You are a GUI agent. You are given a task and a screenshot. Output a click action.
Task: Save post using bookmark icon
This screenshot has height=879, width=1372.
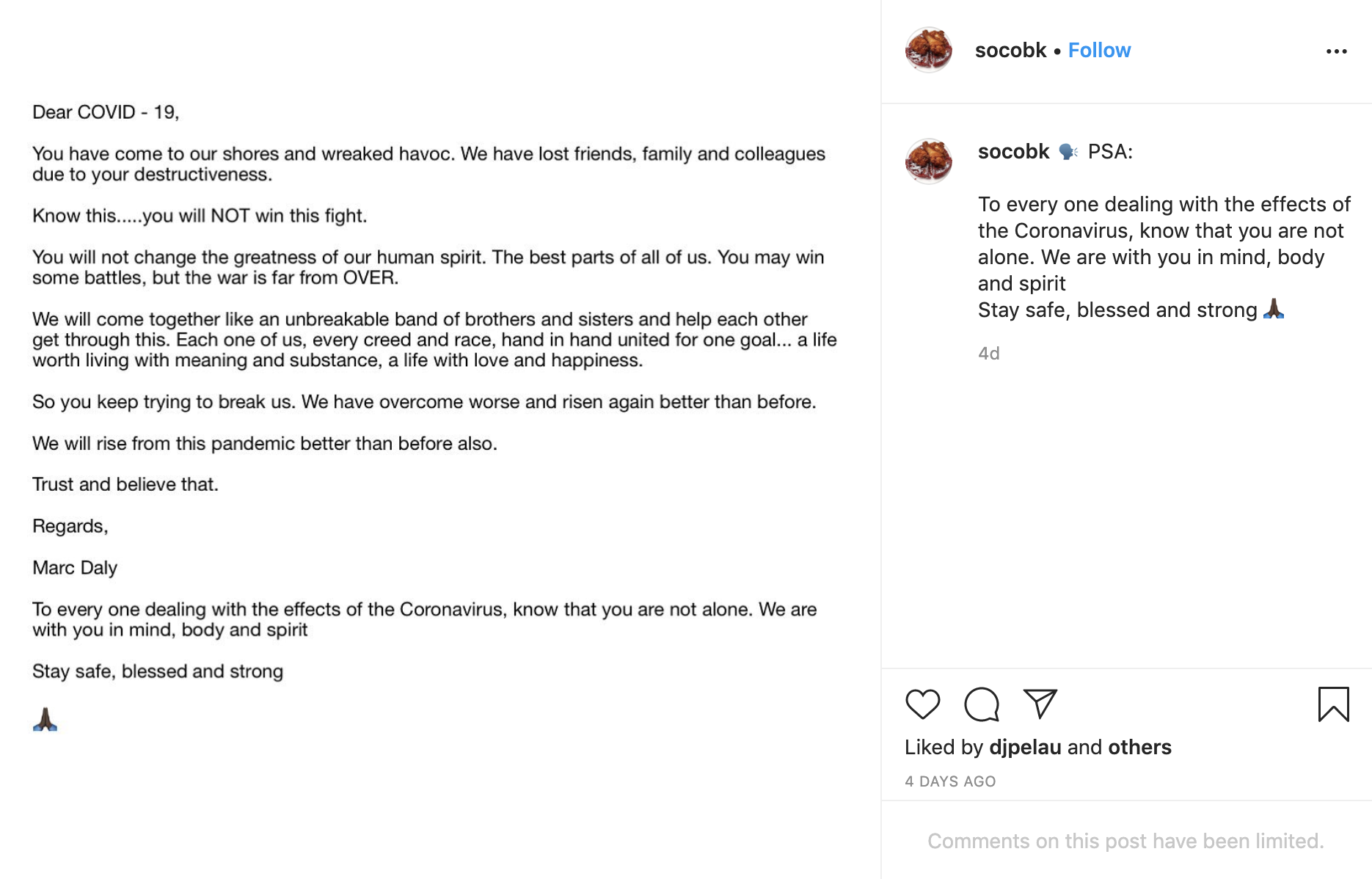click(1333, 704)
